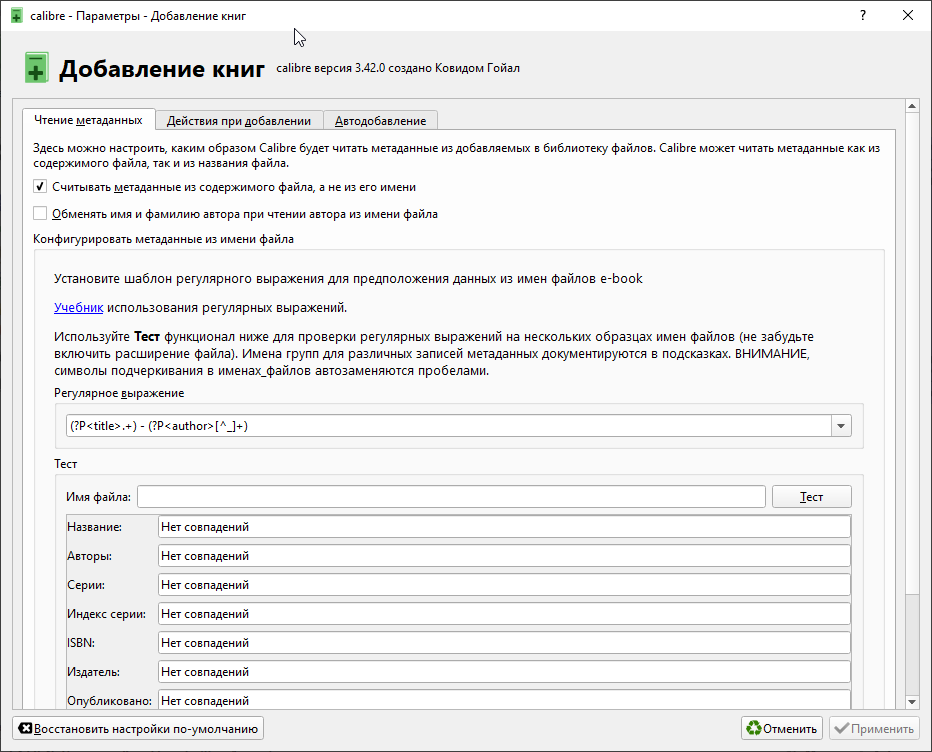932x752 pixels.
Task: Click the help question mark in the title bar
Action: [x=862, y=16]
